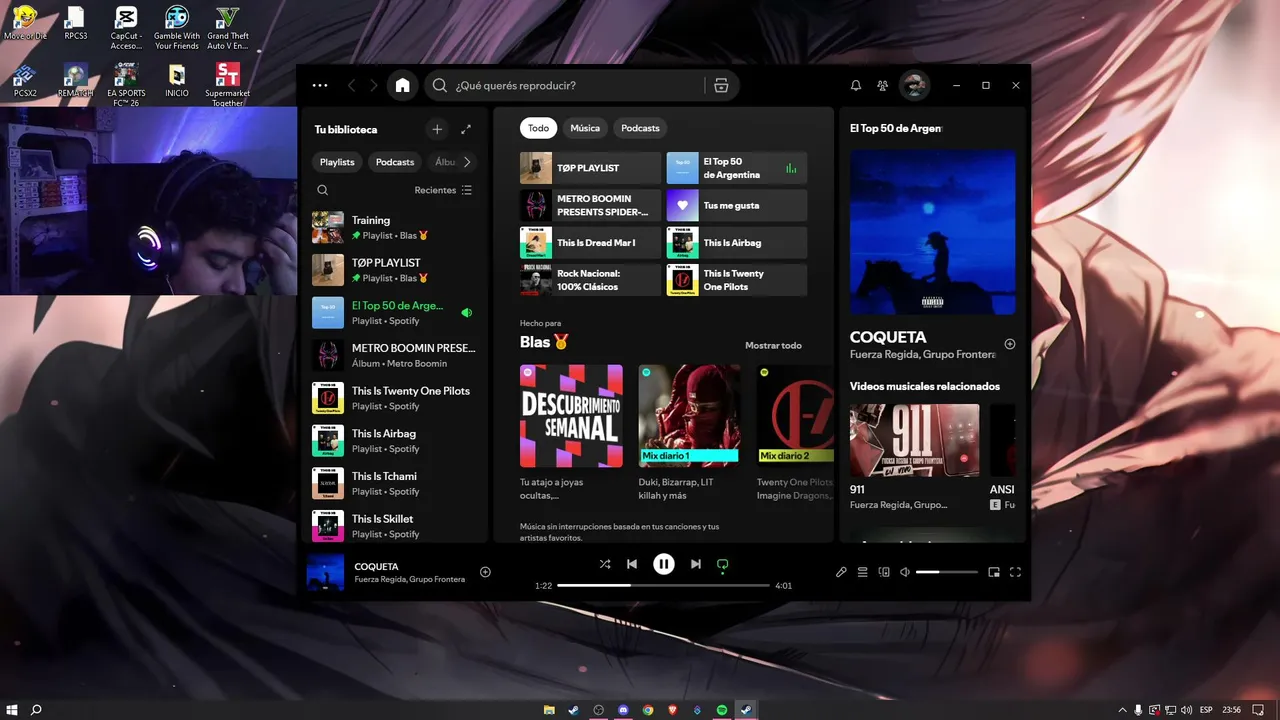Viewport: 1280px width, 720px height.
Task: Open Brave browser from the taskbar
Action: pos(672,710)
